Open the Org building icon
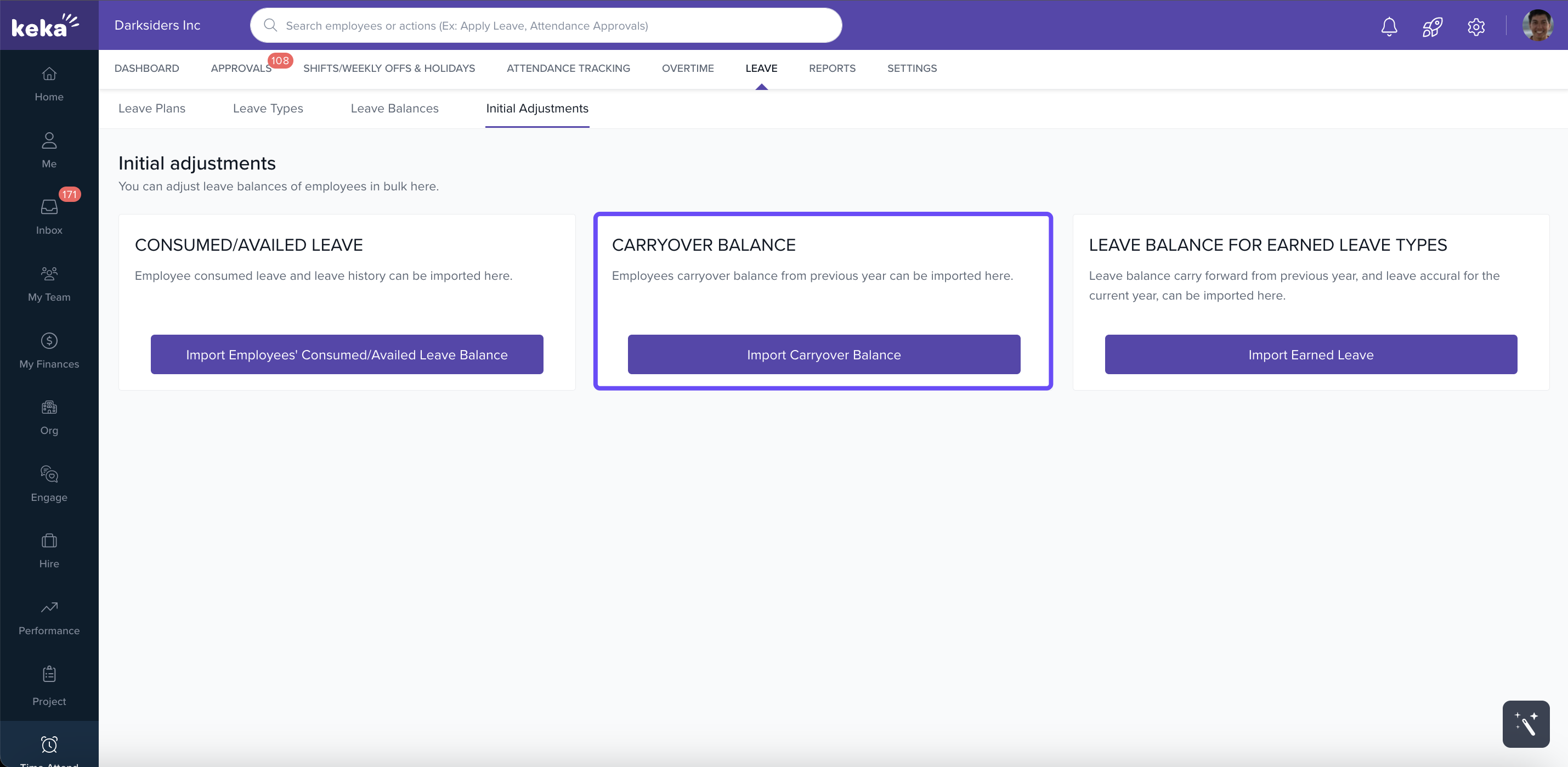1568x767 pixels. tap(49, 408)
